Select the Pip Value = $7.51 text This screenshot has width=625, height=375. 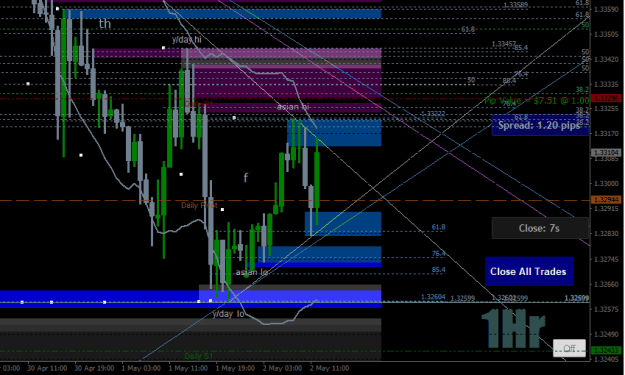536,101
